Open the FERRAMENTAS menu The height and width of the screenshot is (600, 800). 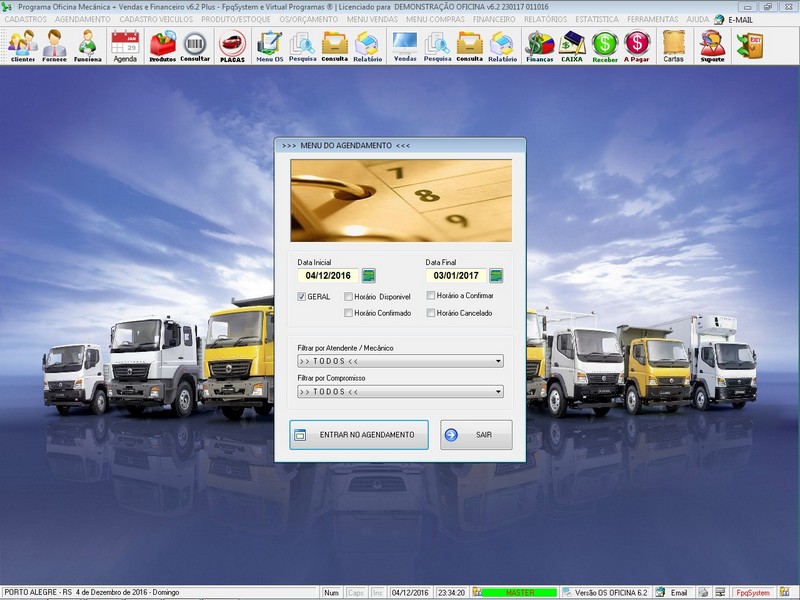coord(653,19)
